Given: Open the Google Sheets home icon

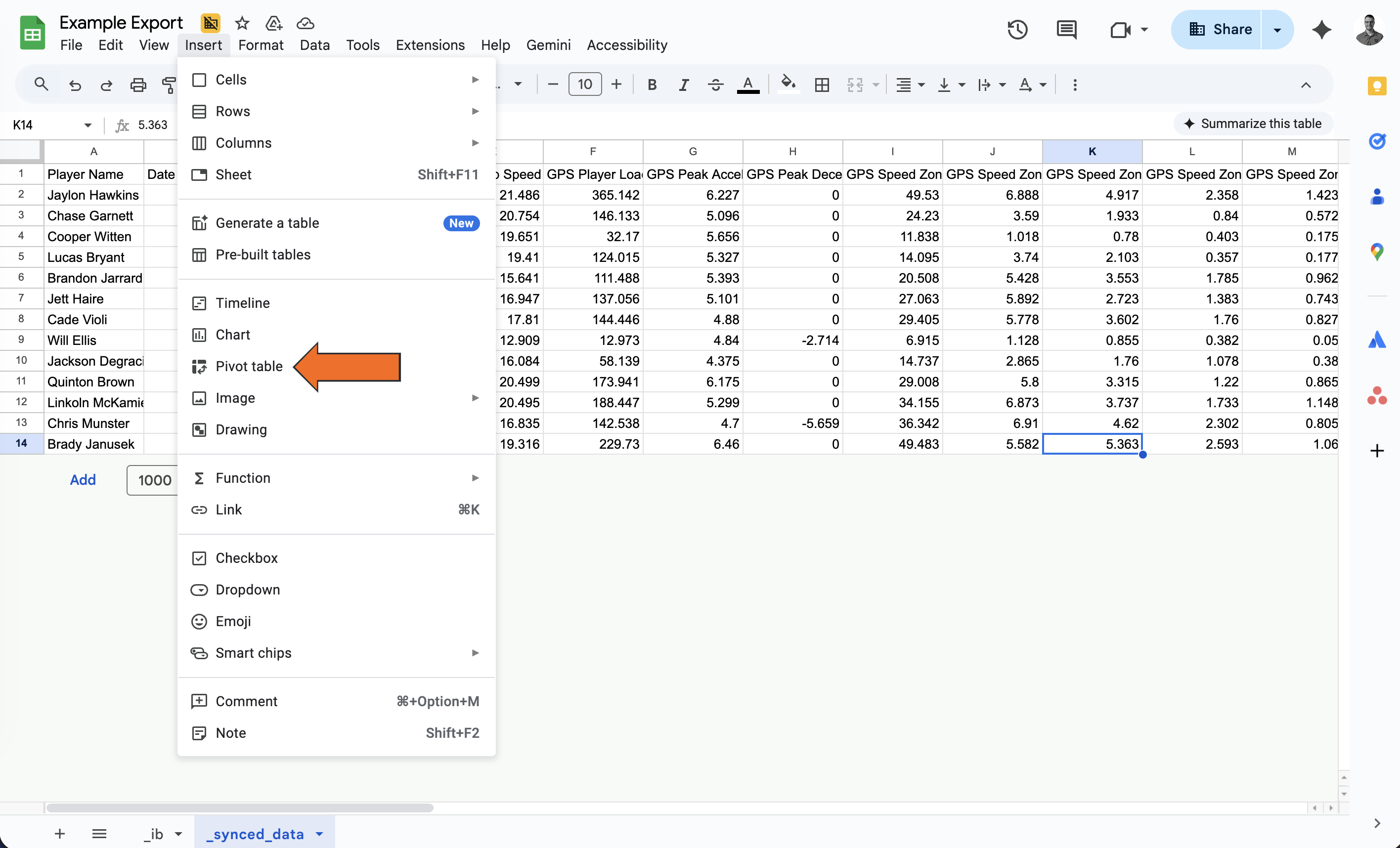Looking at the screenshot, I should coord(33,33).
